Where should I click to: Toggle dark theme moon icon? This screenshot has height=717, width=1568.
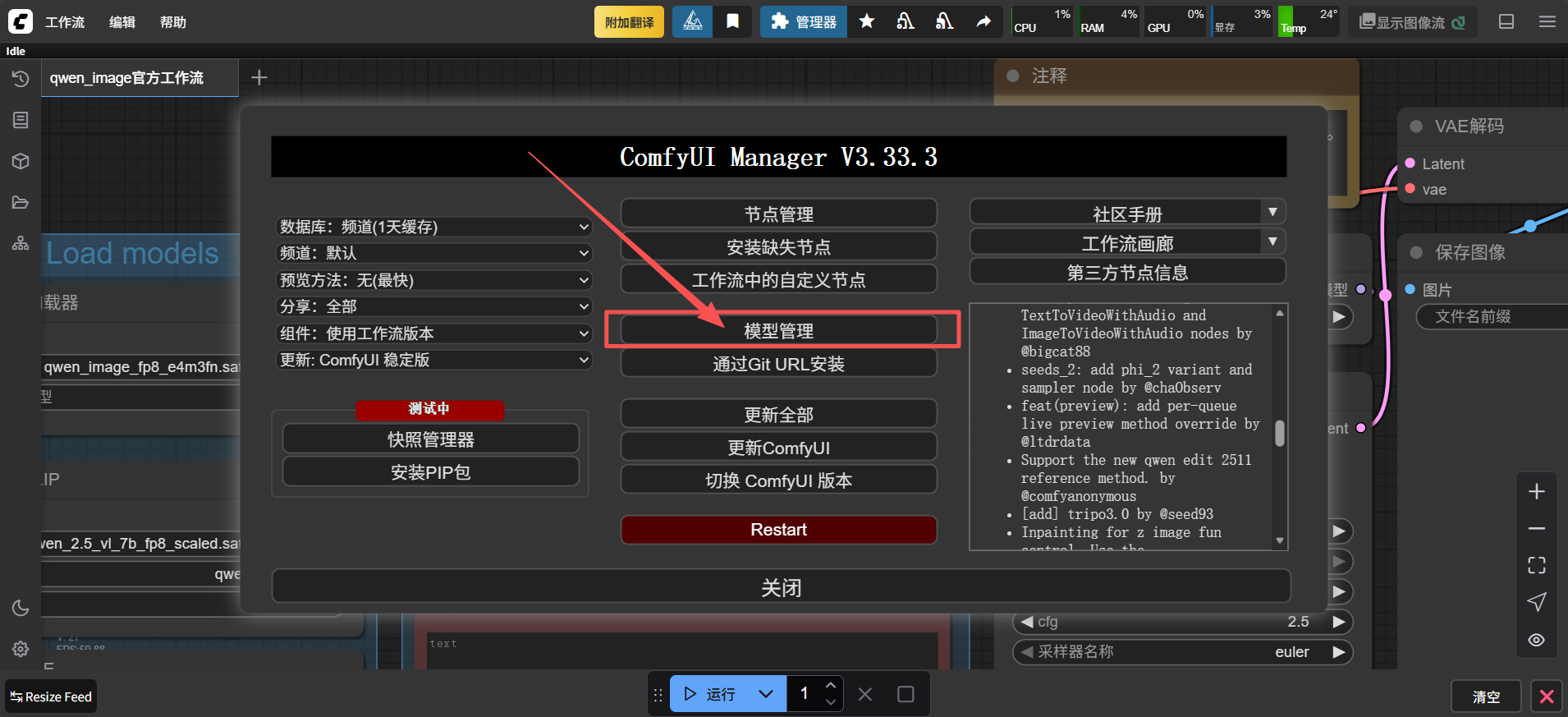pos(21,608)
